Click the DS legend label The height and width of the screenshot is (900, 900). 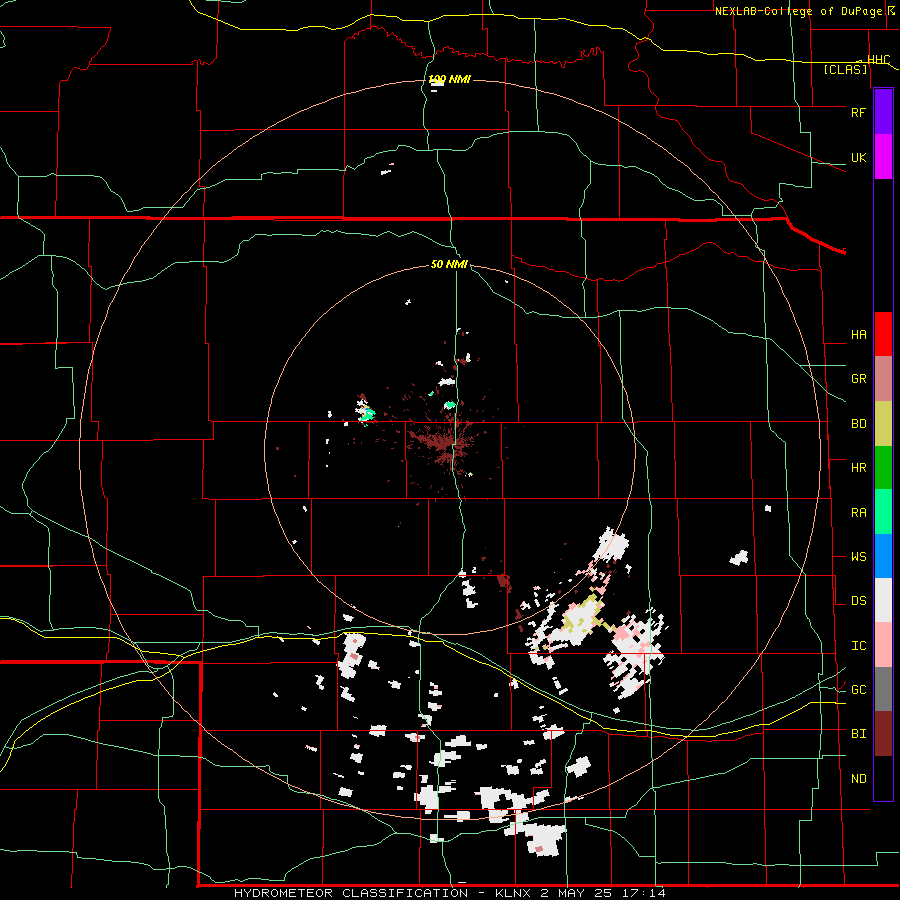click(x=858, y=600)
